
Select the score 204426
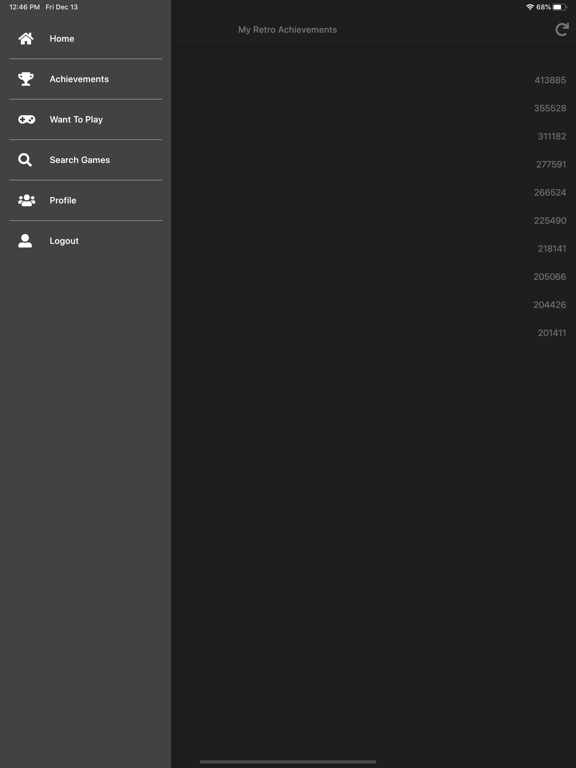point(550,305)
